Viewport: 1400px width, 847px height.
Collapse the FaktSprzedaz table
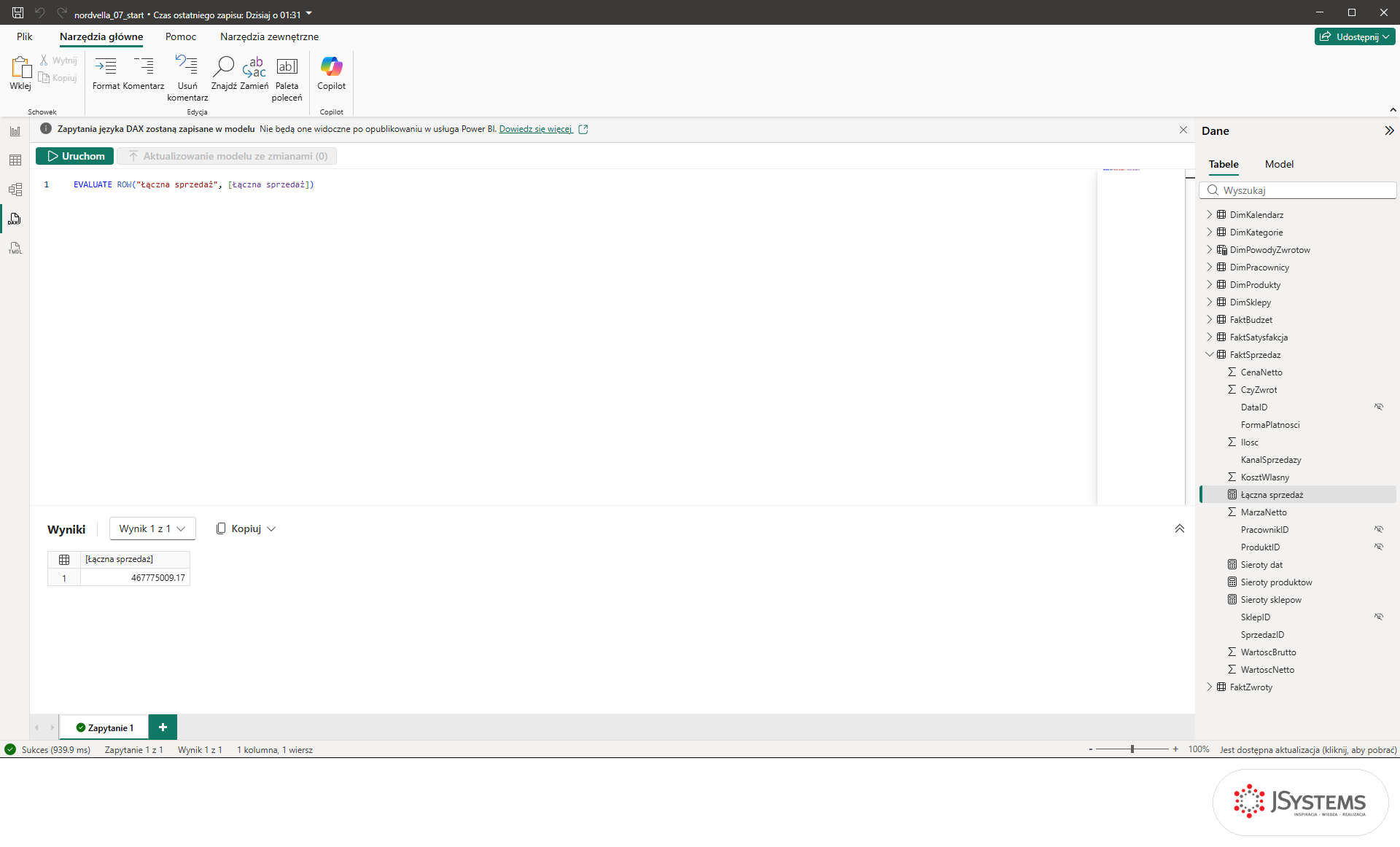point(1210,354)
